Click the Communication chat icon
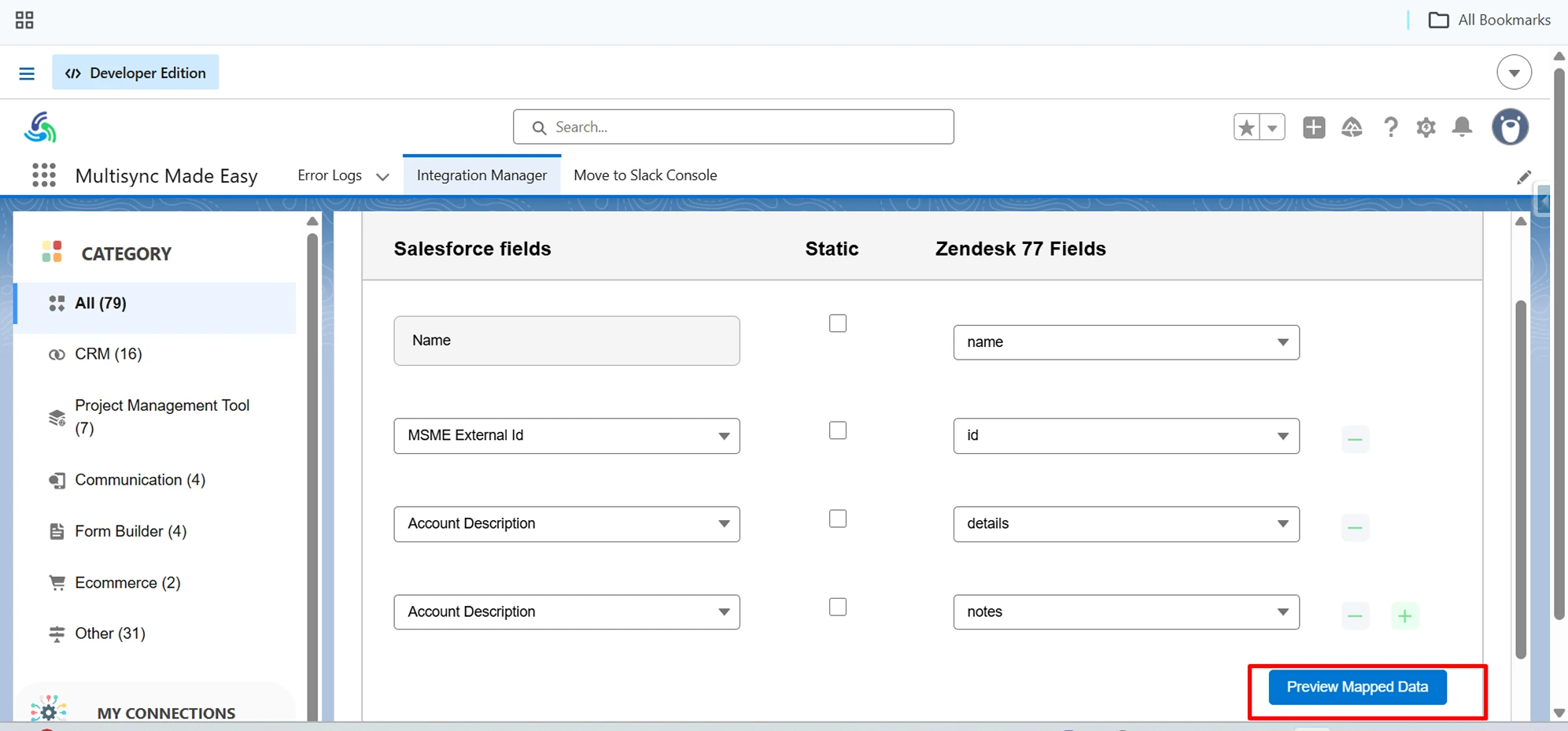 pyautogui.click(x=57, y=480)
